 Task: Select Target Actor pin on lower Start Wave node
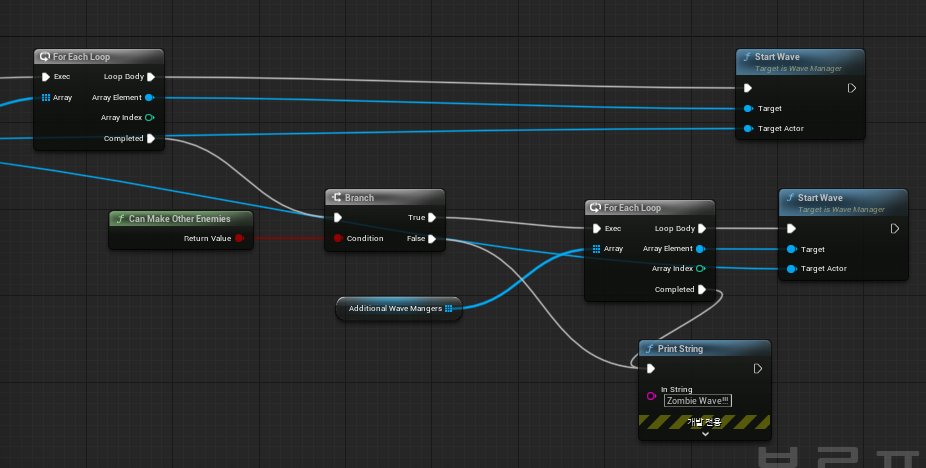[791, 269]
